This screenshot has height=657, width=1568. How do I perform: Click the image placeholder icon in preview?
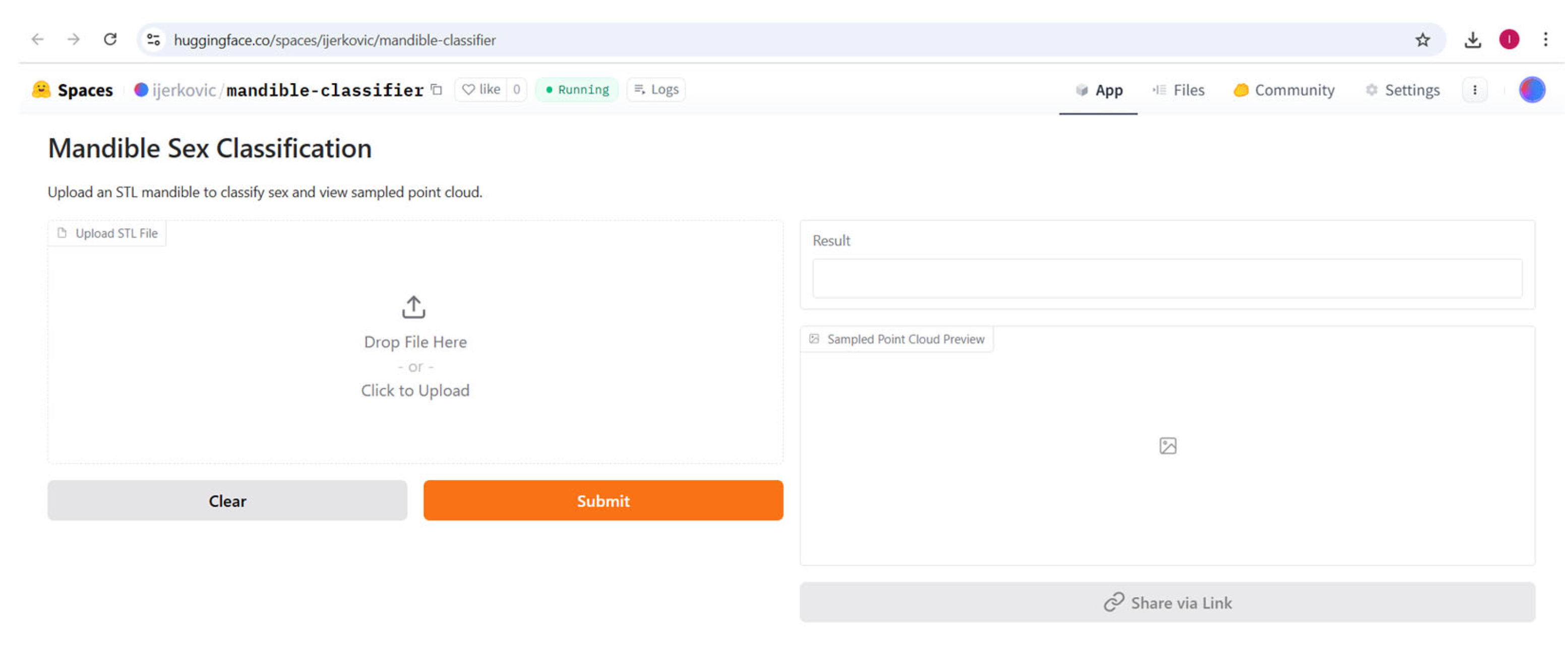click(1168, 446)
